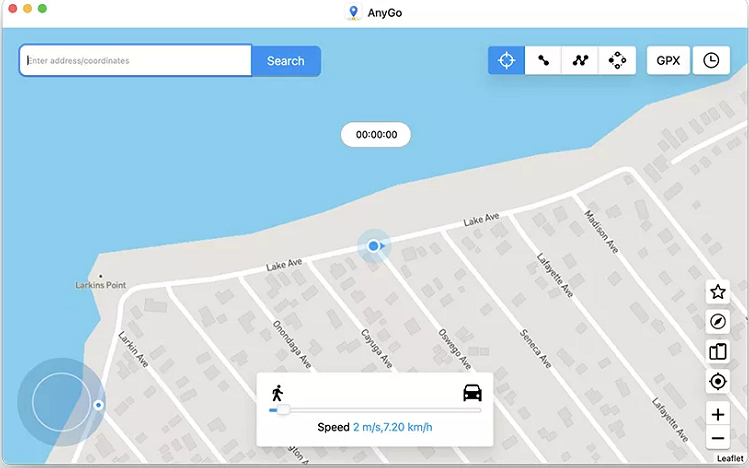The height and width of the screenshot is (468, 749).
Task: Click the Larkins Point map label
Action: (x=101, y=285)
